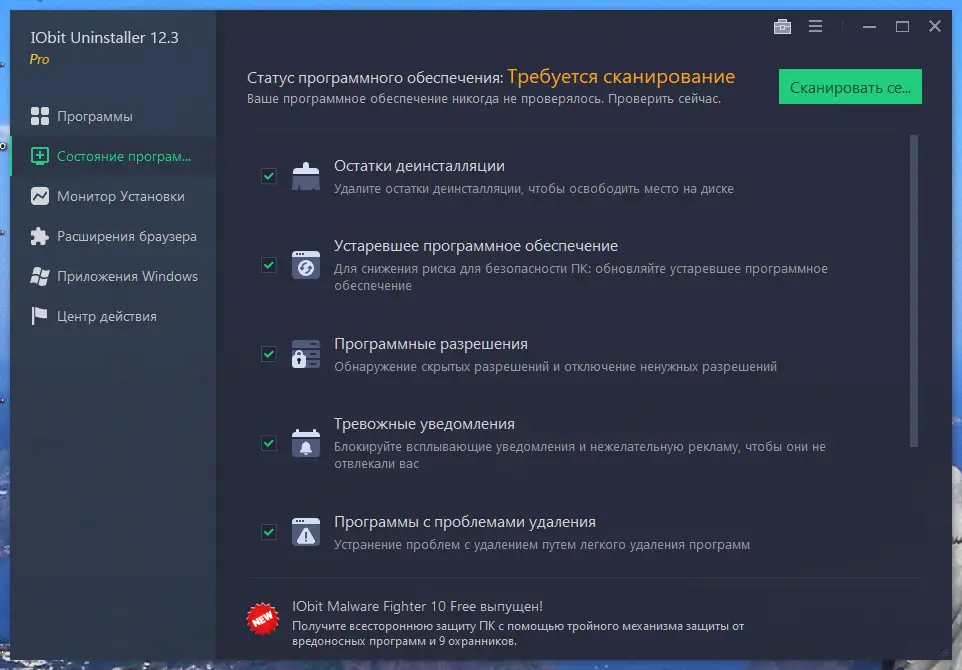The width and height of the screenshot is (962, 670).
Task: Select Состояние програм... in sidebar
Action: tap(114, 156)
